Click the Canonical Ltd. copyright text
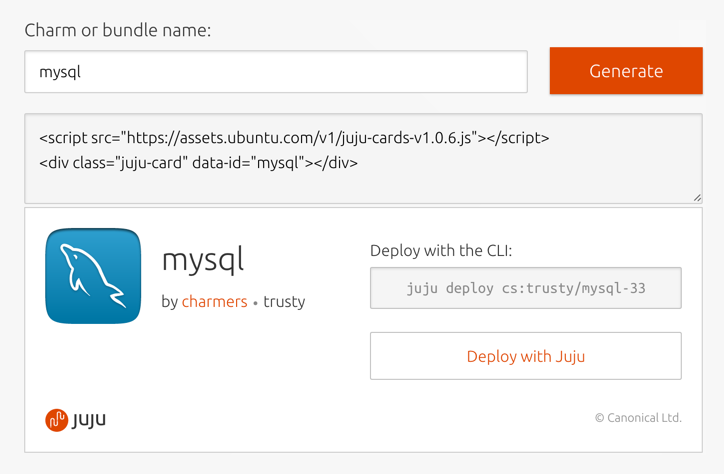Screen dimensions: 724x474 tap(644, 418)
